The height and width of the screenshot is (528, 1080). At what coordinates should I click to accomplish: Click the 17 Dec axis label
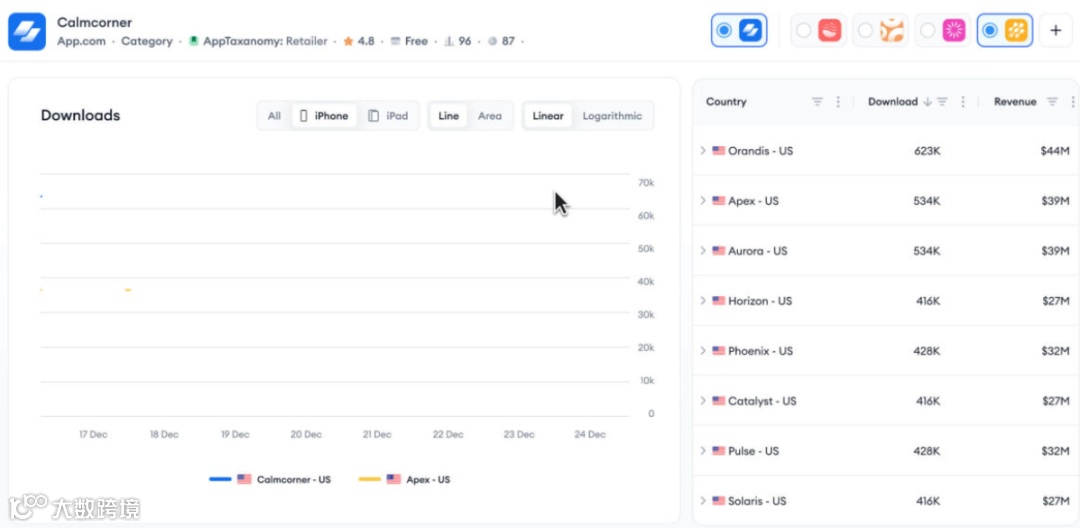[93, 435]
